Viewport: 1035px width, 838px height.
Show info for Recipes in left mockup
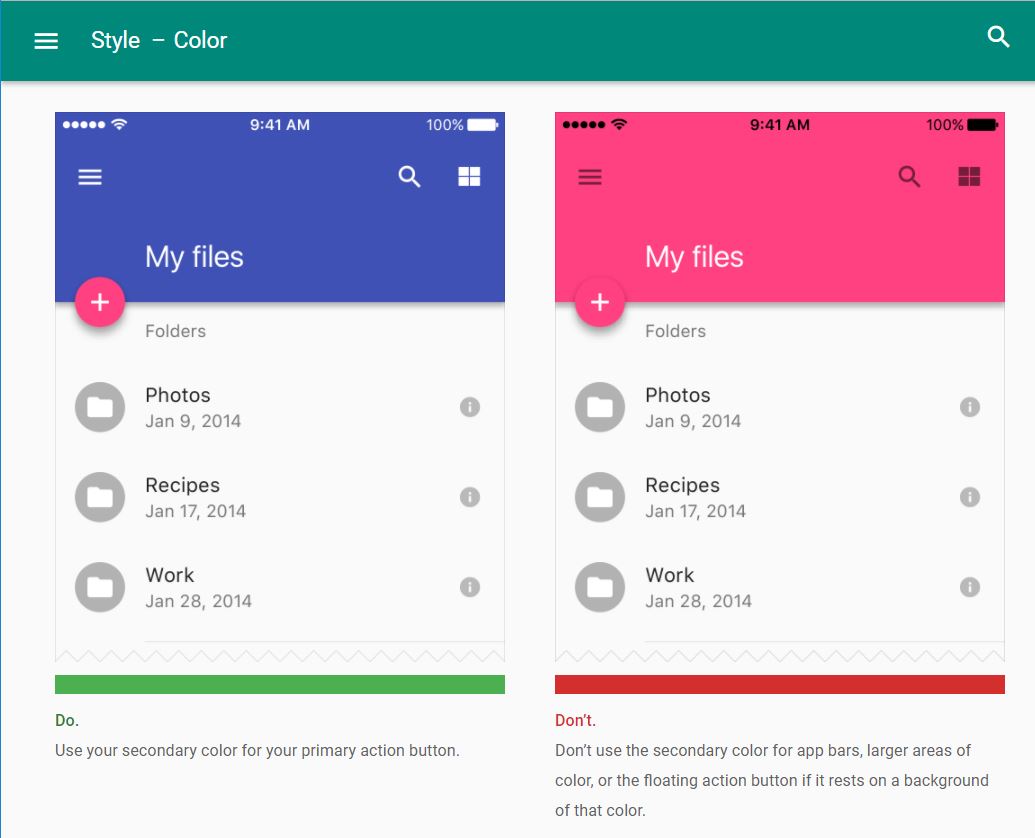pyautogui.click(x=469, y=497)
